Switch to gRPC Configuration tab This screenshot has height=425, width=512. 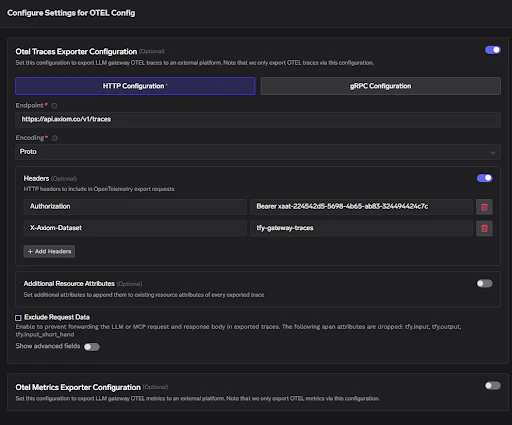(x=380, y=86)
